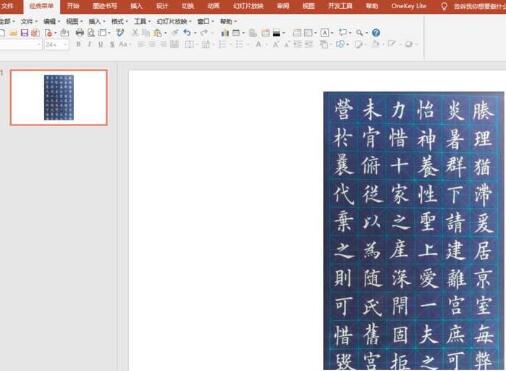This screenshot has width=506, height=371.
Task: Click the blue Help question-mark icon
Action: click(376, 33)
